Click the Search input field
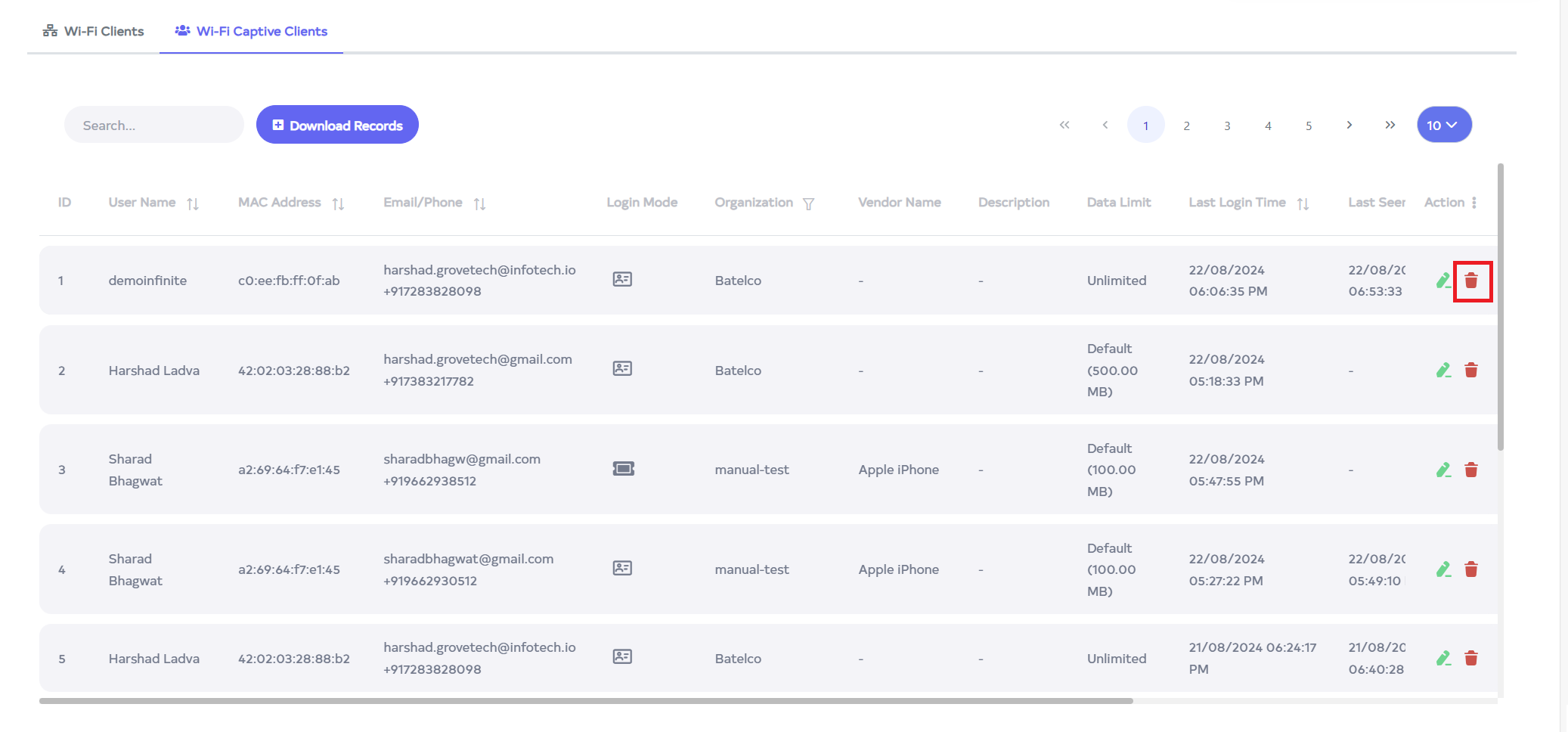1568x732 pixels. [x=154, y=126]
